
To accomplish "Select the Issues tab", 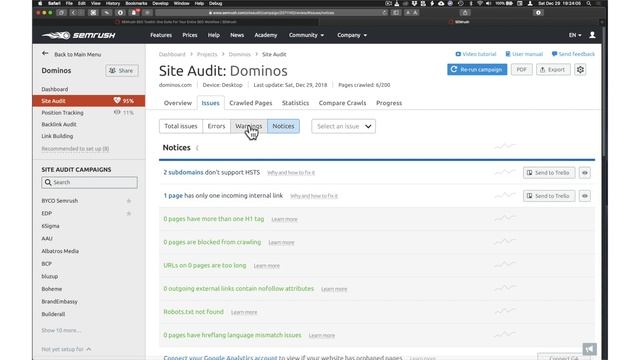I will tap(211, 103).
